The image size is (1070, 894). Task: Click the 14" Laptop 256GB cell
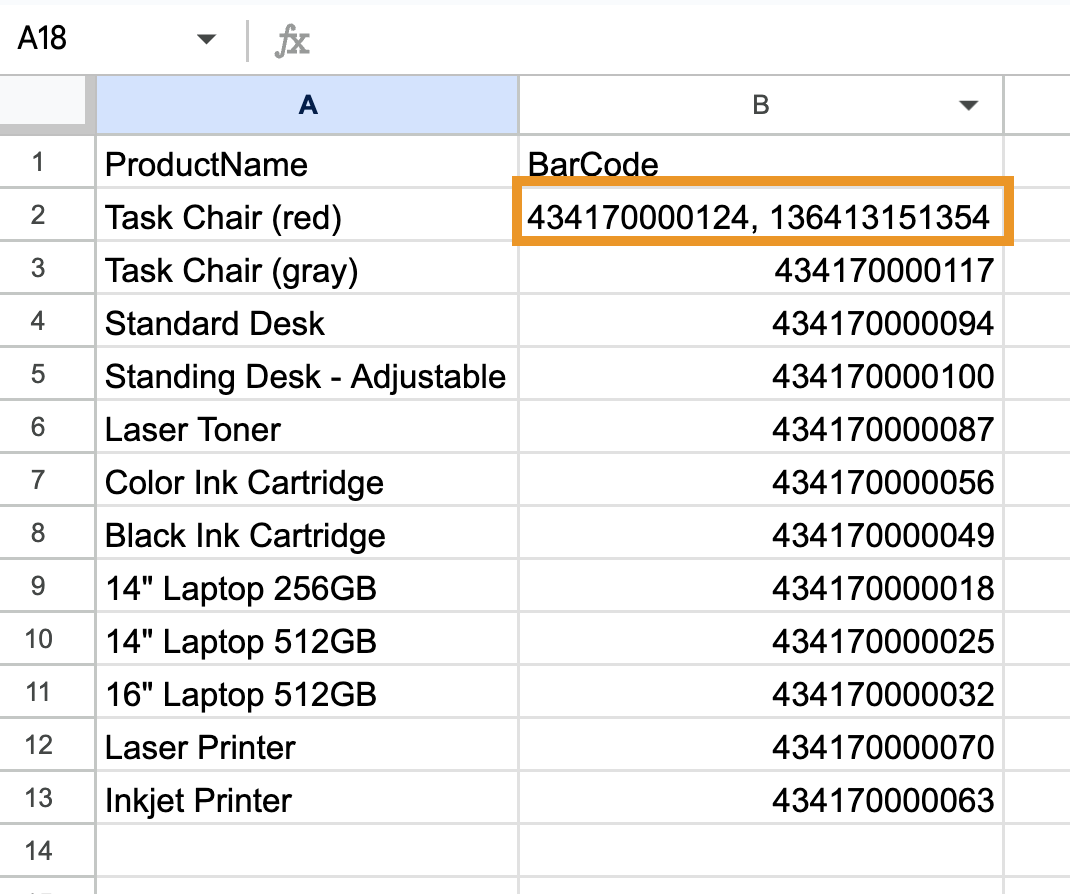[x=305, y=588]
